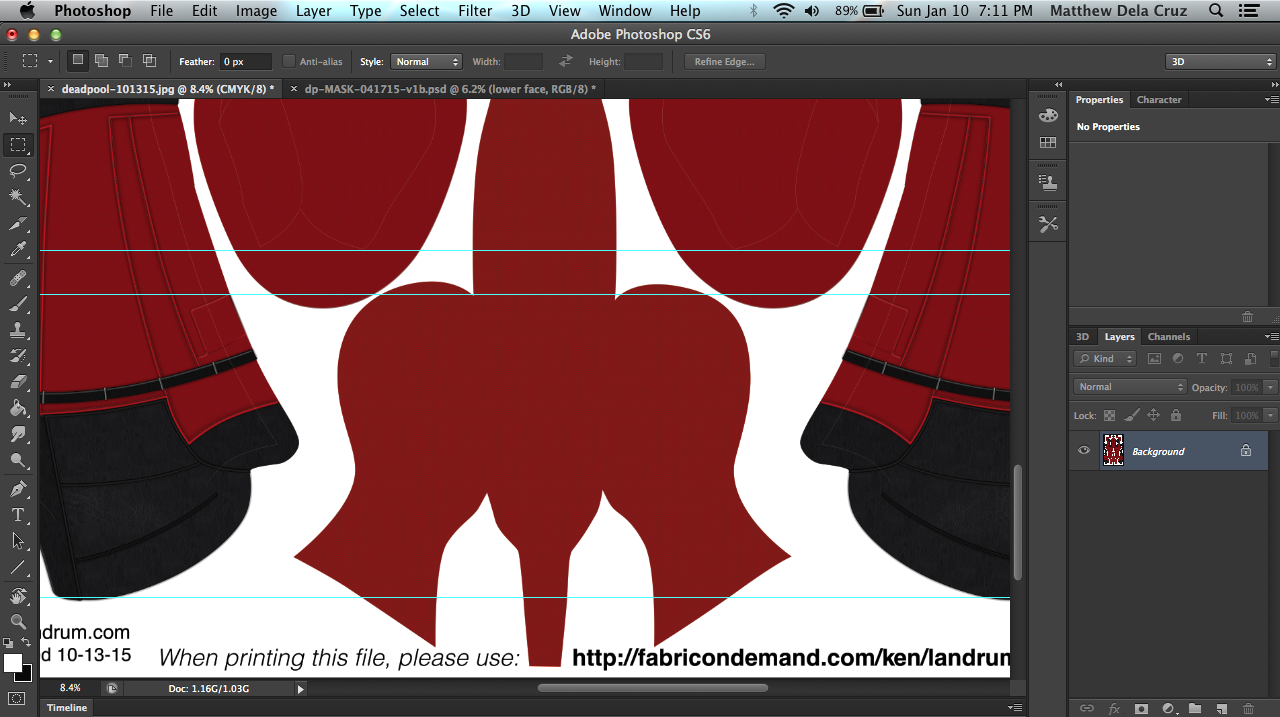Image resolution: width=1280 pixels, height=717 pixels.
Task: Open the Style dropdown
Action: pyautogui.click(x=426, y=61)
